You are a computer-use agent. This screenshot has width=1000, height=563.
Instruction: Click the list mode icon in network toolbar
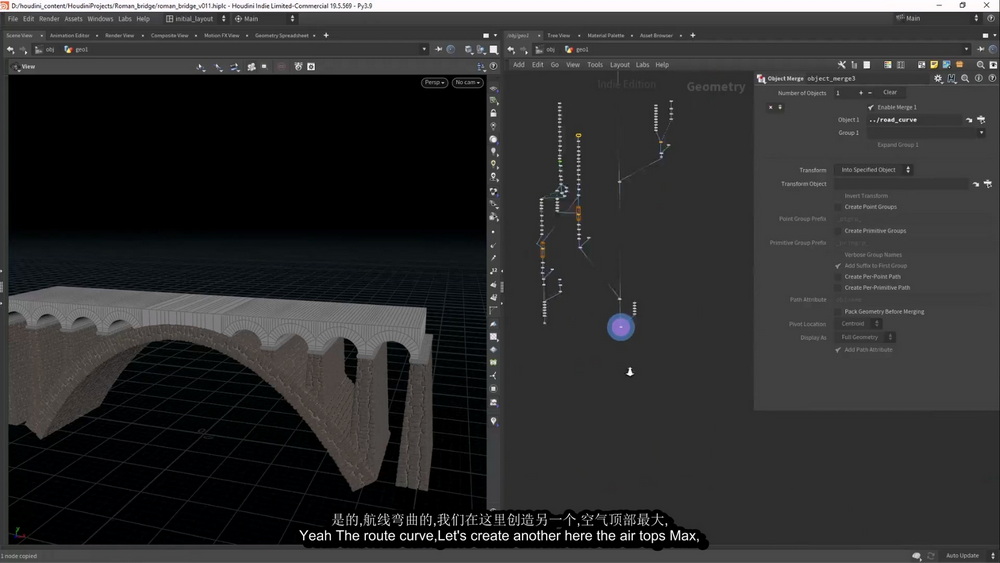(x=867, y=64)
